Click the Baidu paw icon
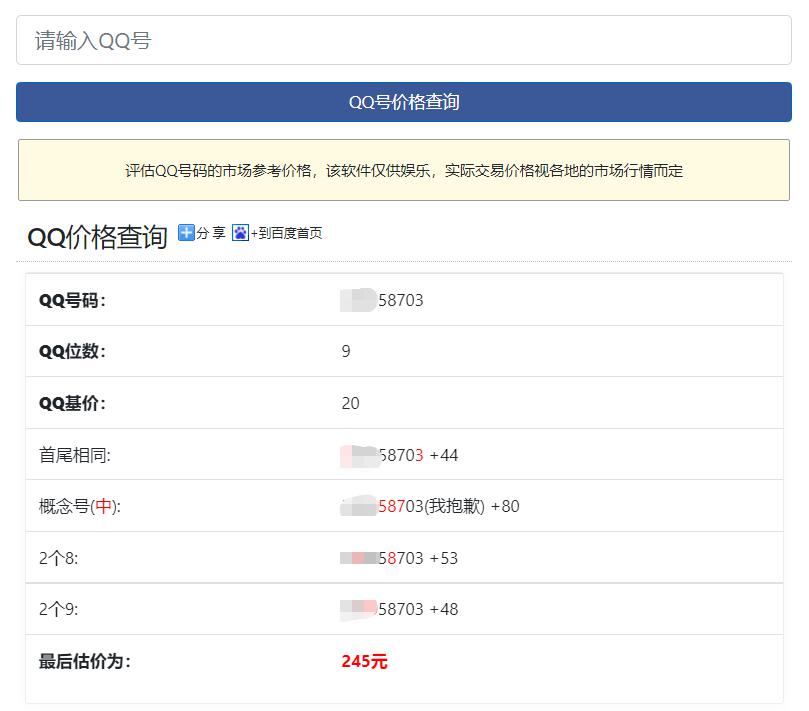 [x=240, y=233]
